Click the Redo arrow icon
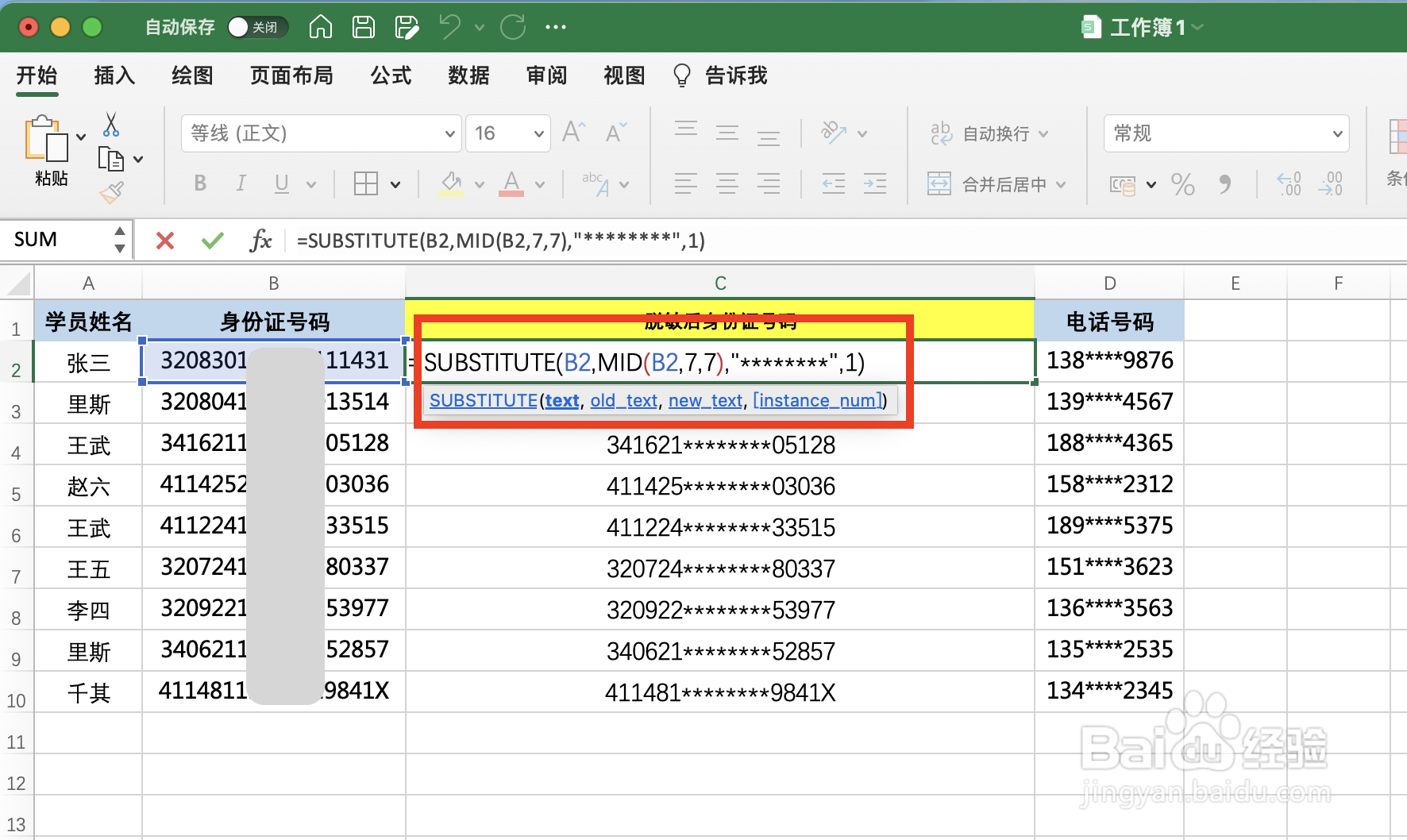 pyautogui.click(x=513, y=27)
